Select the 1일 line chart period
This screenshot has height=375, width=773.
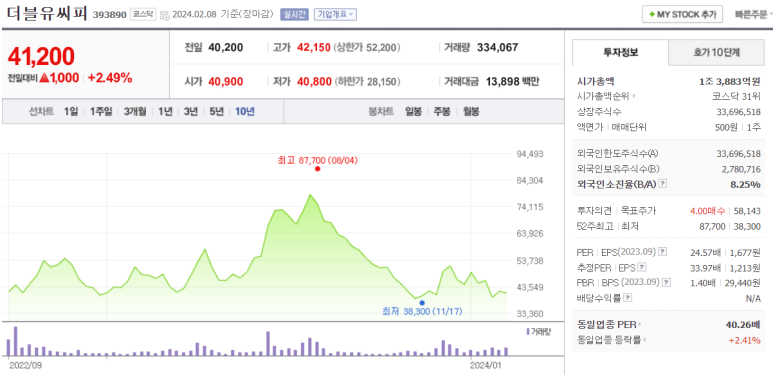[70, 111]
